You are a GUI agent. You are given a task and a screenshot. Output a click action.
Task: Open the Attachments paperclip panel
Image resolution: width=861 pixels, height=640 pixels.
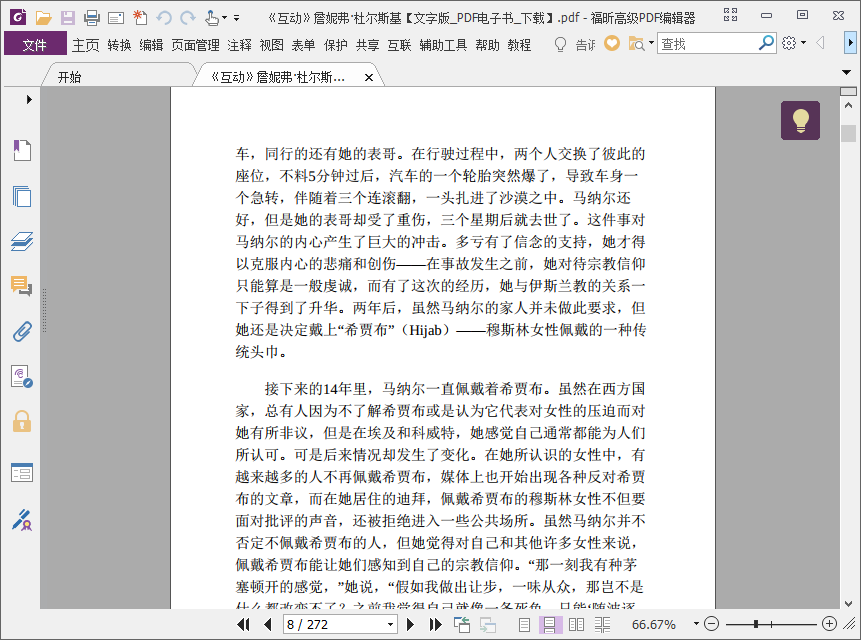pos(22,332)
